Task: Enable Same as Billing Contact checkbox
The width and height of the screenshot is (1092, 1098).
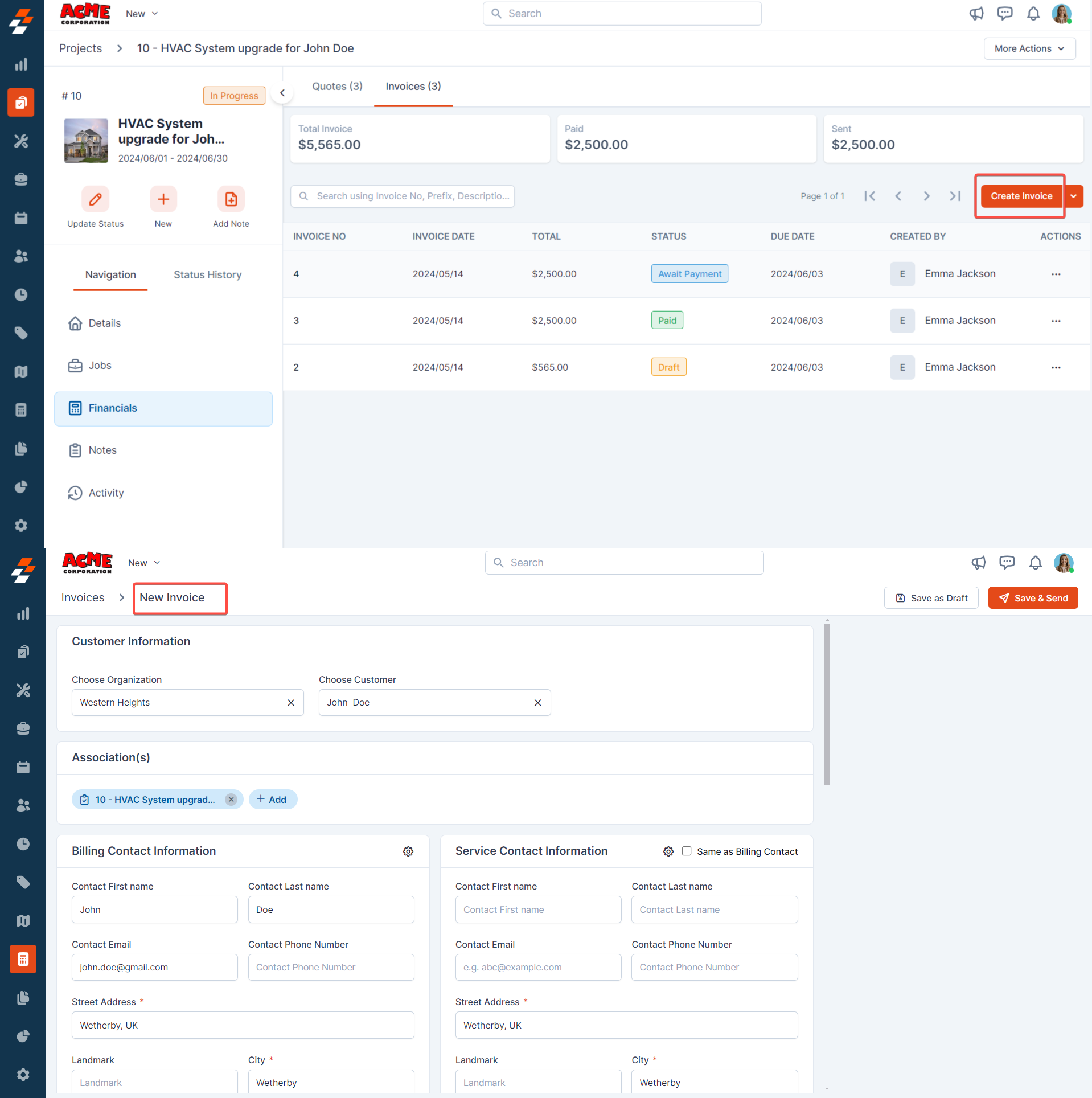Action: tap(686, 851)
